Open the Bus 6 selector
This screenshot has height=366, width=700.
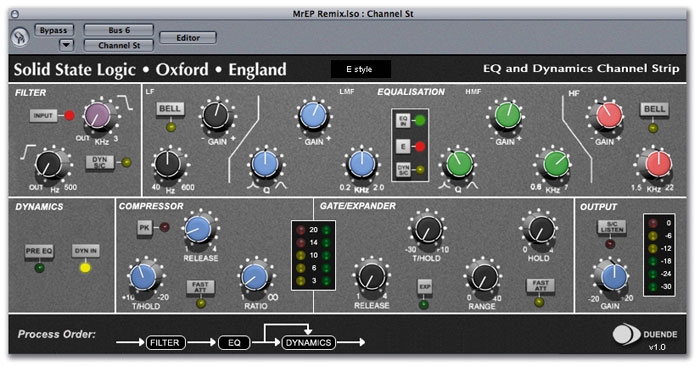[x=119, y=30]
